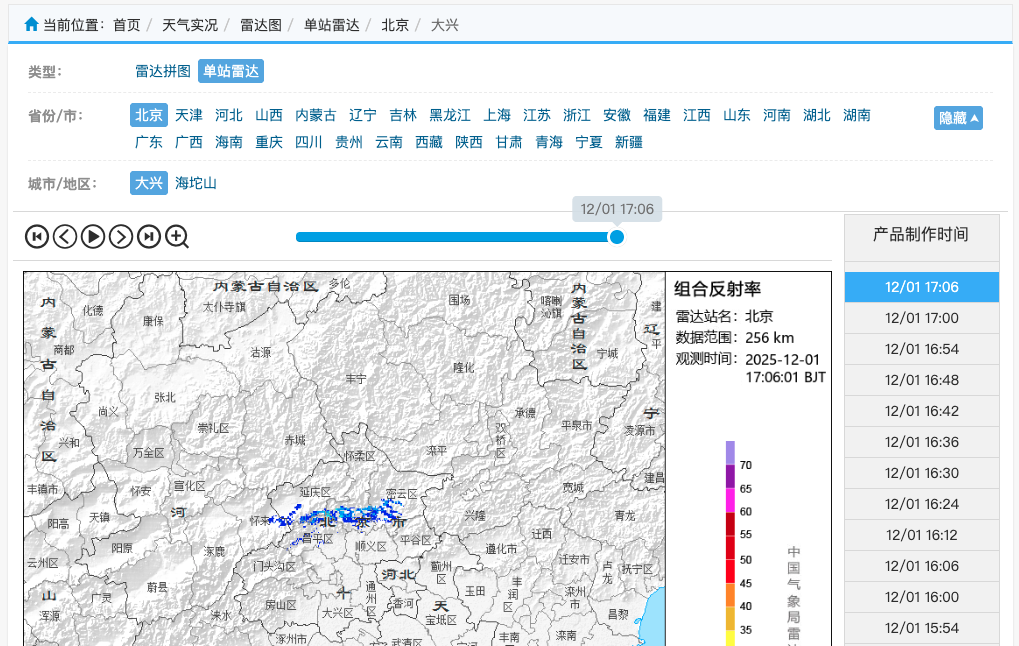Select 天津 province
The image size is (1019, 646).
(x=189, y=115)
